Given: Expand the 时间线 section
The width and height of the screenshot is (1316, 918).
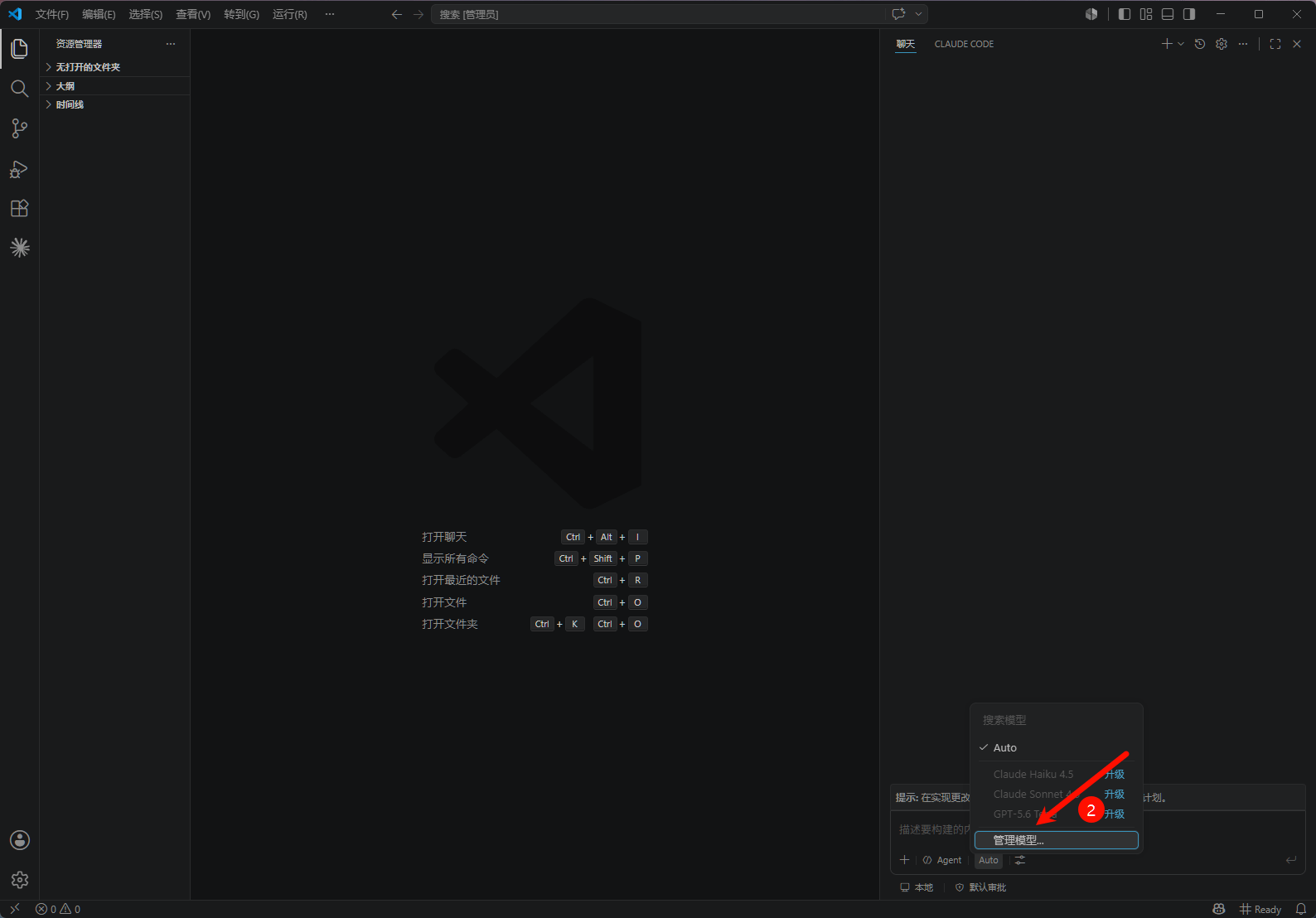Looking at the screenshot, I should (x=115, y=104).
